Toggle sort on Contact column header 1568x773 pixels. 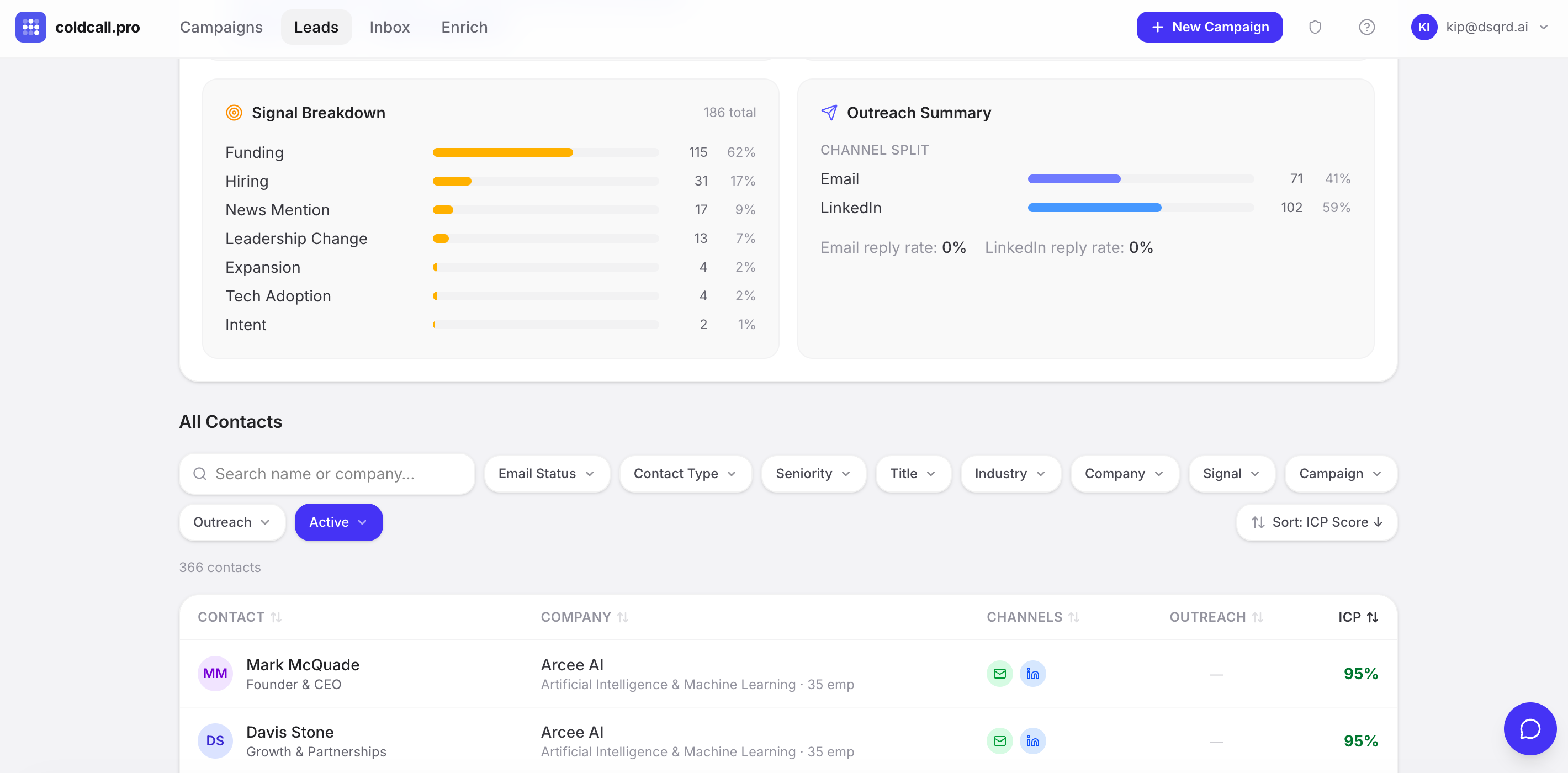tap(239, 617)
